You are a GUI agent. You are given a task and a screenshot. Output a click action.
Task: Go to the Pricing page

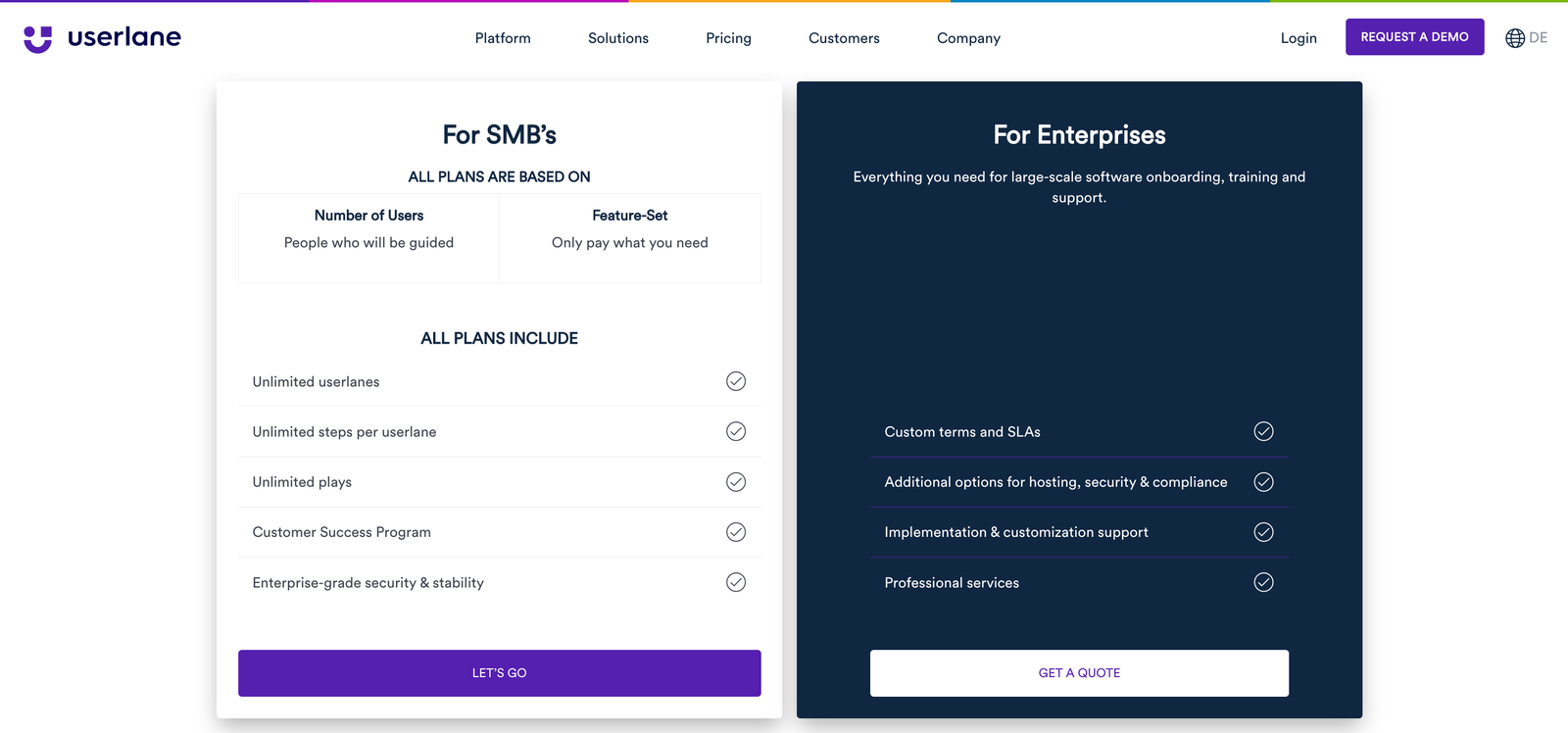[x=728, y=38]
